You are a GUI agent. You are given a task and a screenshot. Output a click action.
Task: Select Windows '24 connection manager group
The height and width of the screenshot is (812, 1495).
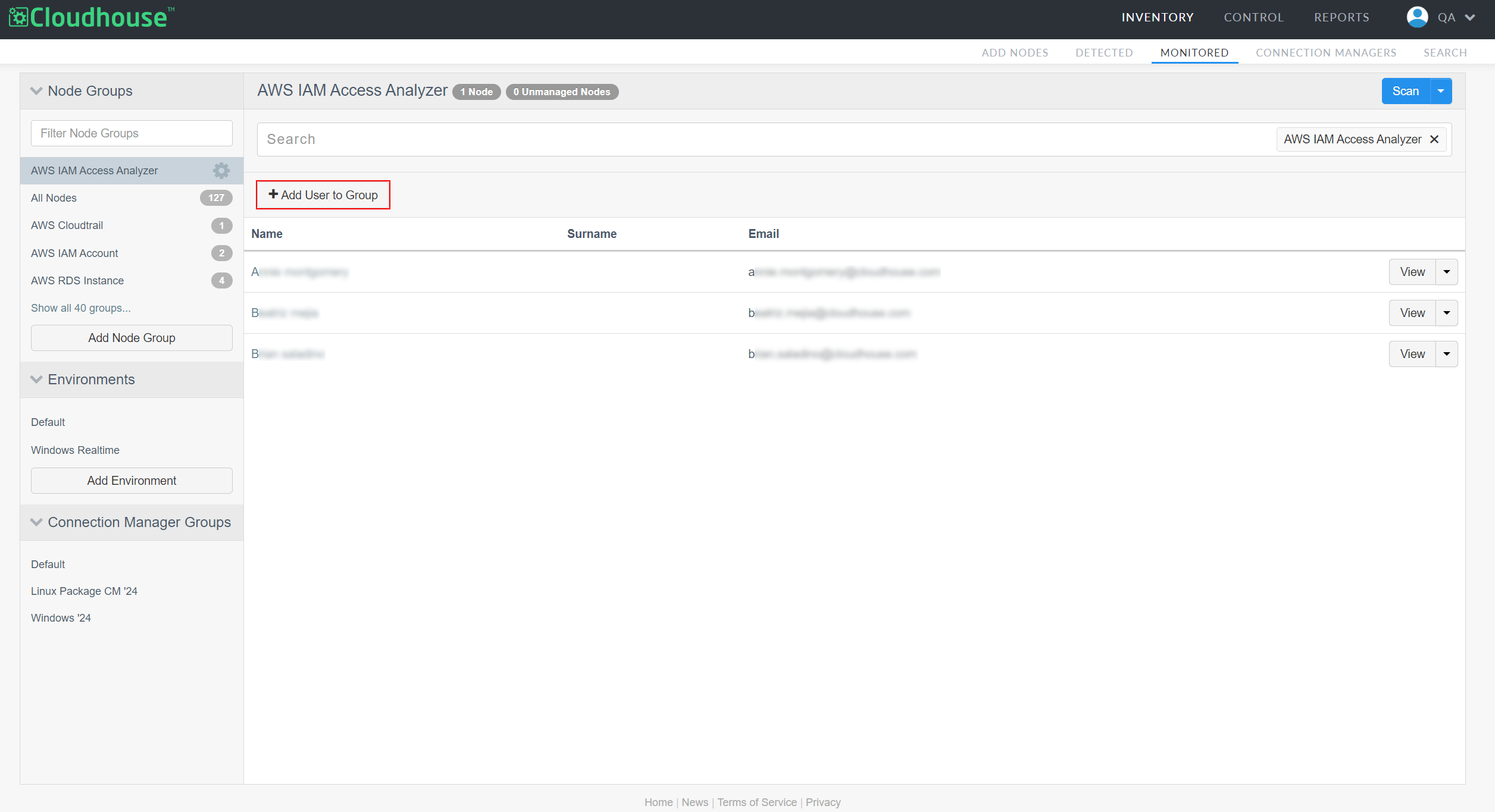coord(61,618)
